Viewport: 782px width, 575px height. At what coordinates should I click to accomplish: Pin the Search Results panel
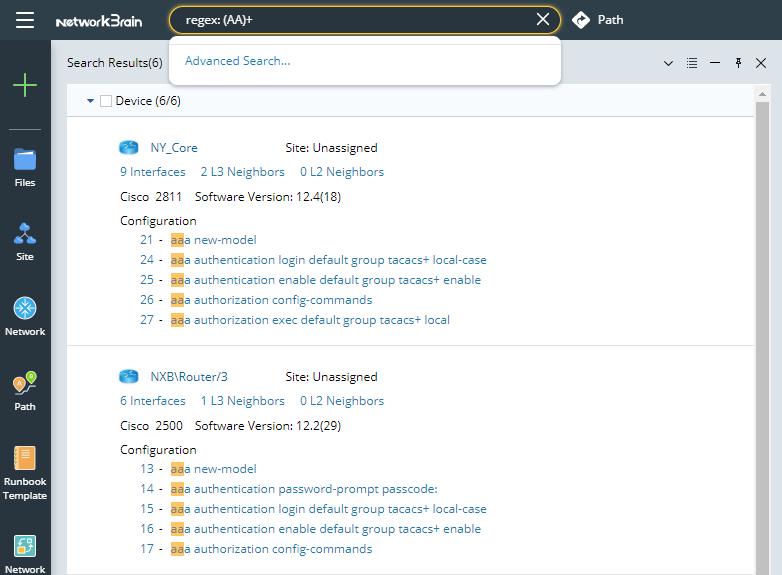tap(739, 63)
